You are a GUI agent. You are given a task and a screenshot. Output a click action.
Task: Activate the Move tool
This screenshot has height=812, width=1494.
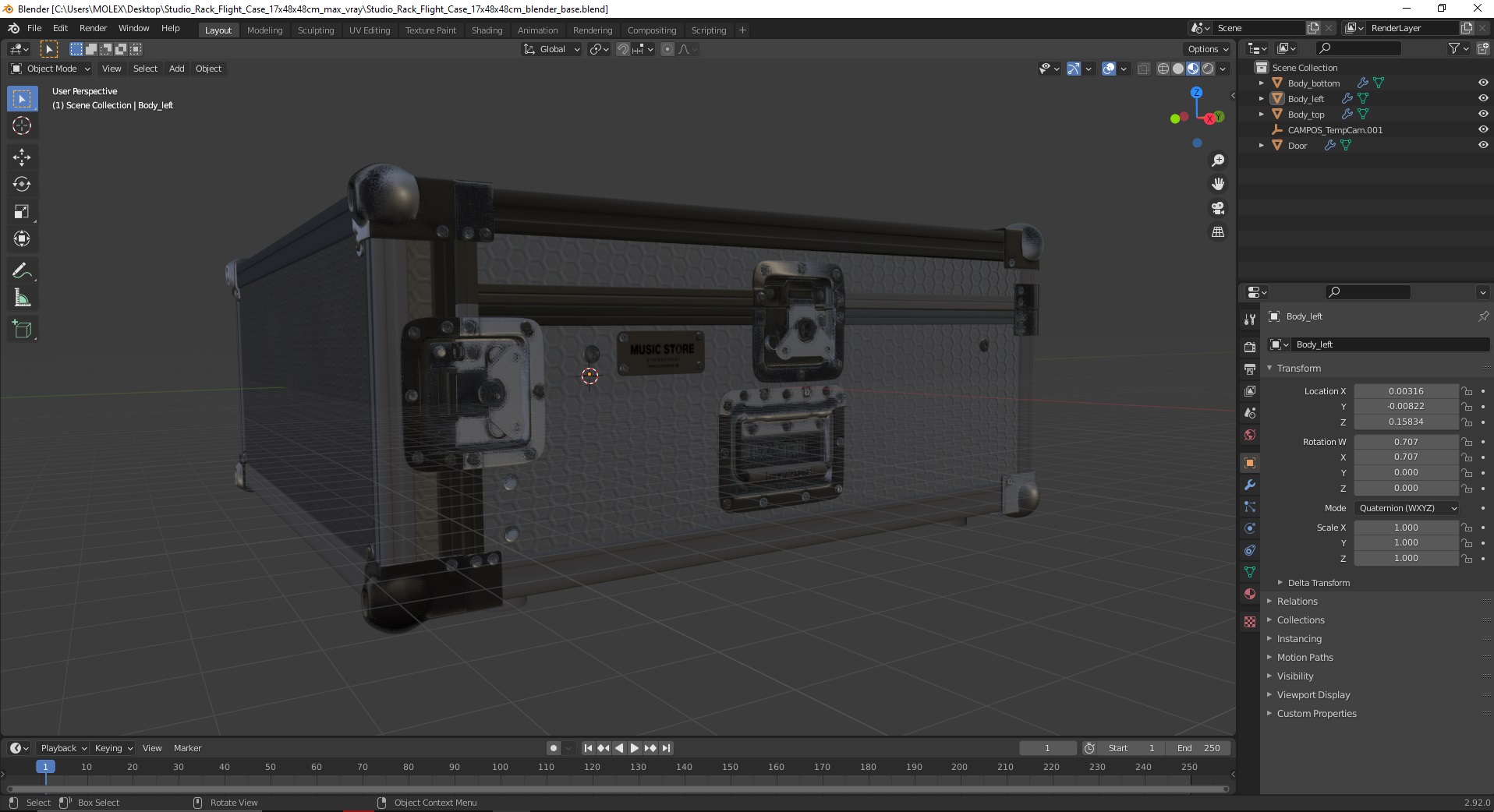click(22, 157)
